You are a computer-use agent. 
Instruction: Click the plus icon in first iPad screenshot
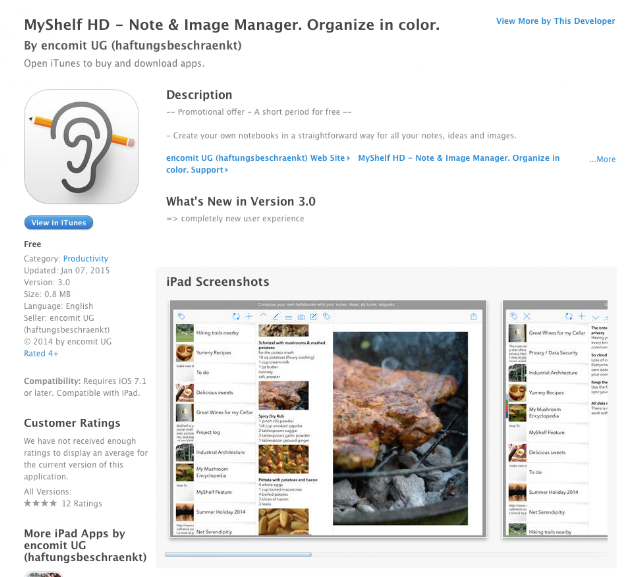click(x=249, y=316)
